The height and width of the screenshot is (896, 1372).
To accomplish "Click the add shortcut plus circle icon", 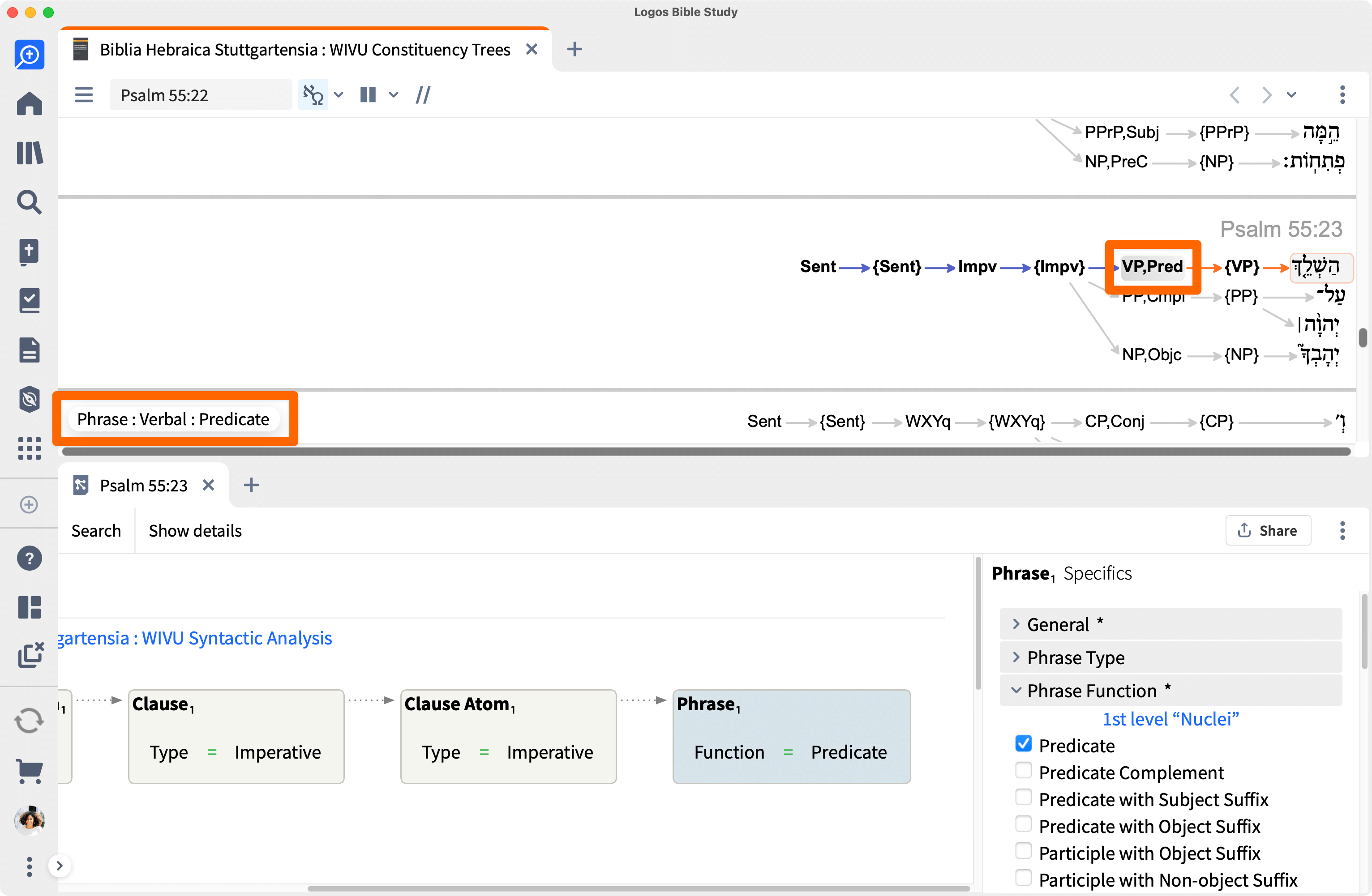I will click(x=29, y=505).
